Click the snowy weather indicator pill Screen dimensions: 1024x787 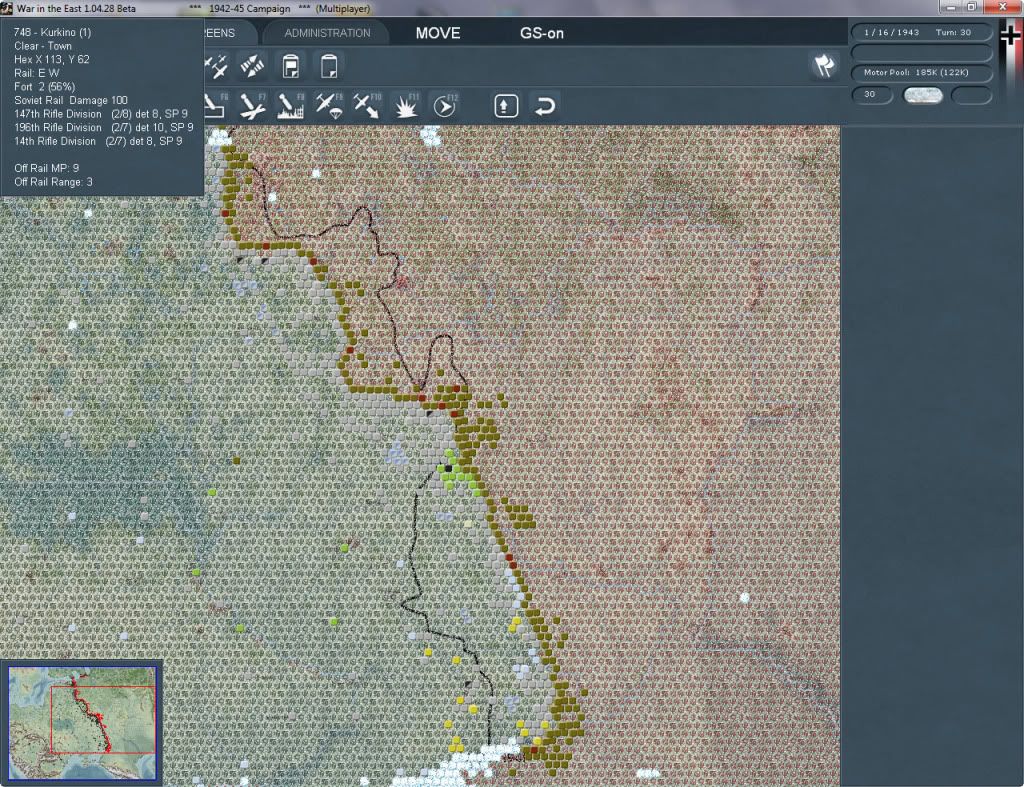click(x=922, y=95)
